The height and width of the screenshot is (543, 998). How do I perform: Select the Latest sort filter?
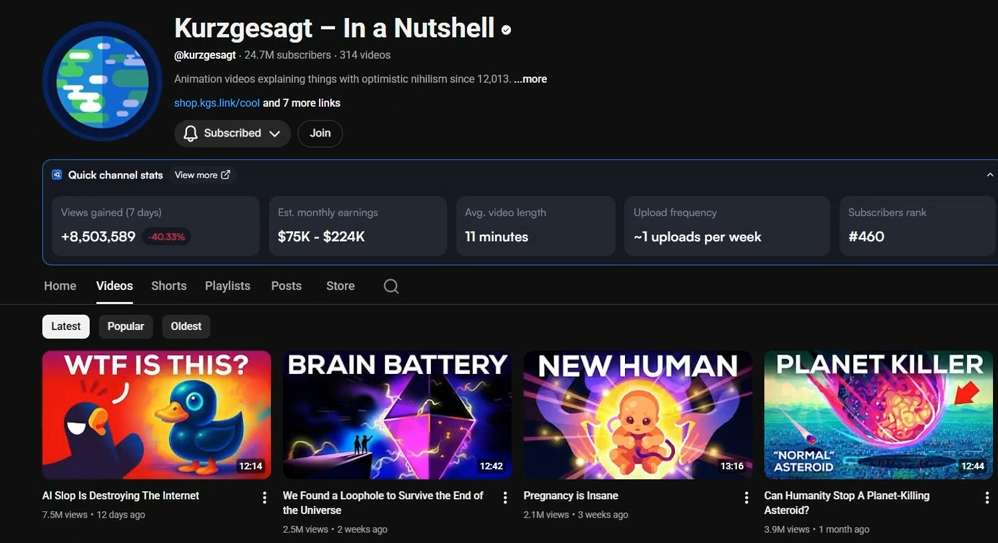pos(66,326)
